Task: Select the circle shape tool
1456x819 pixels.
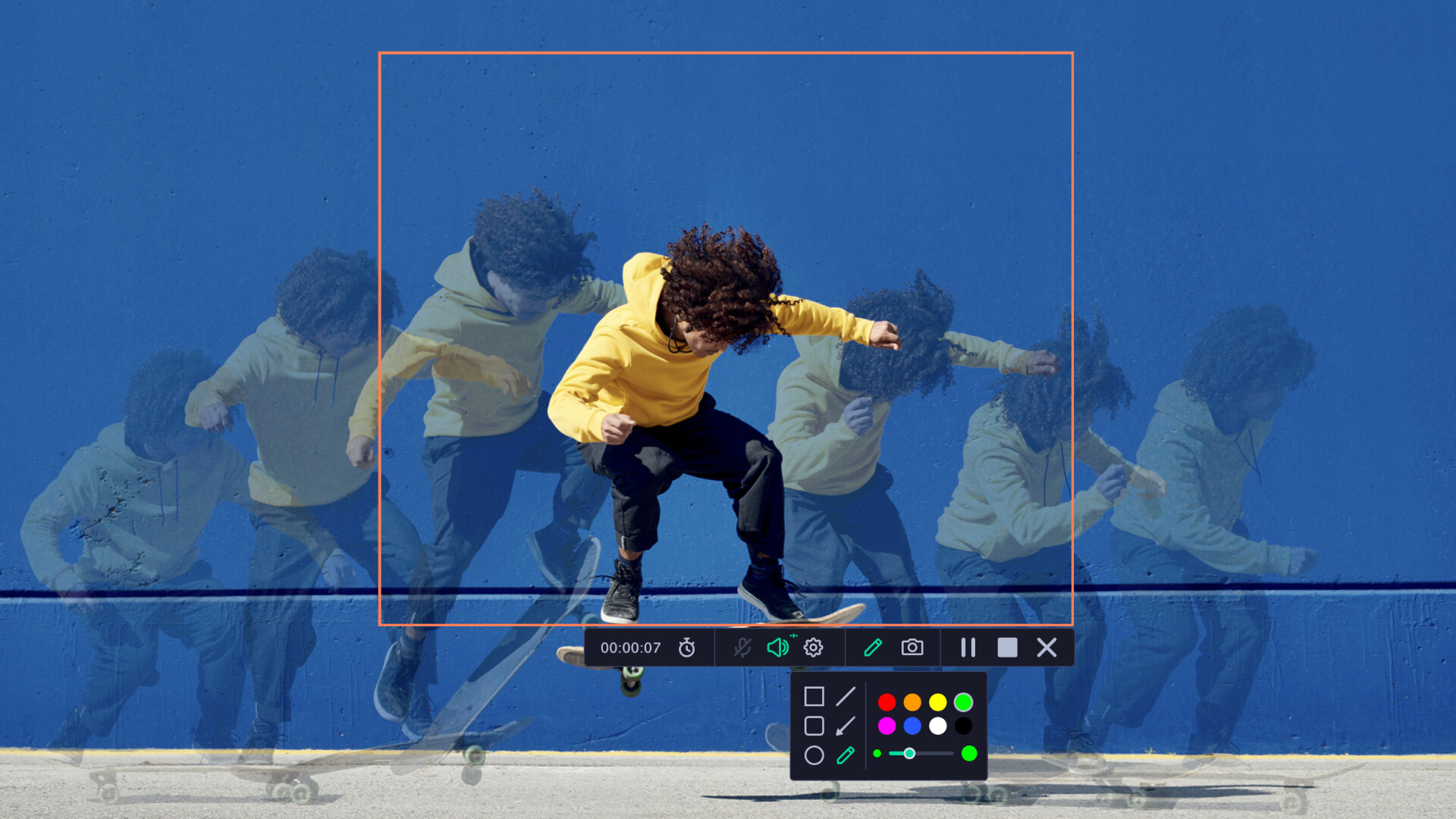Action: (x=814, y=755)
